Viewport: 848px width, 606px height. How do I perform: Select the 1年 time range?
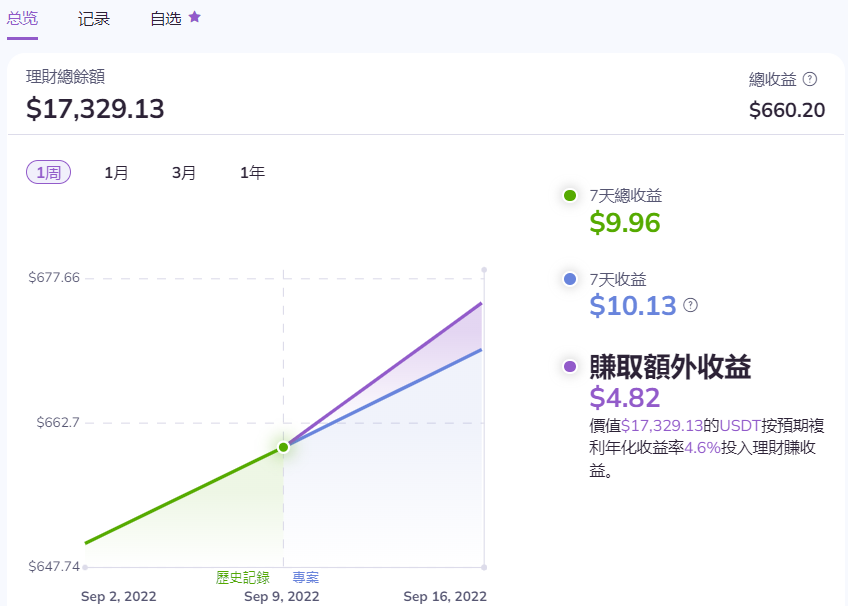point(253,172)
